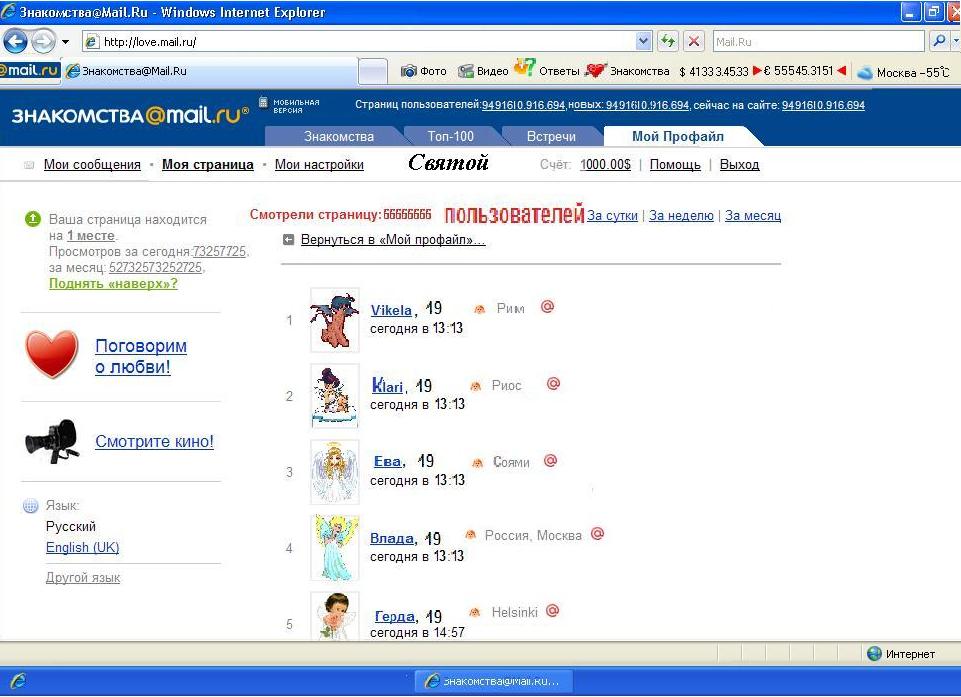The image size is (961, 697).
Task: Open Vikela's avatar thumbnail
Action: pos(335,320)
